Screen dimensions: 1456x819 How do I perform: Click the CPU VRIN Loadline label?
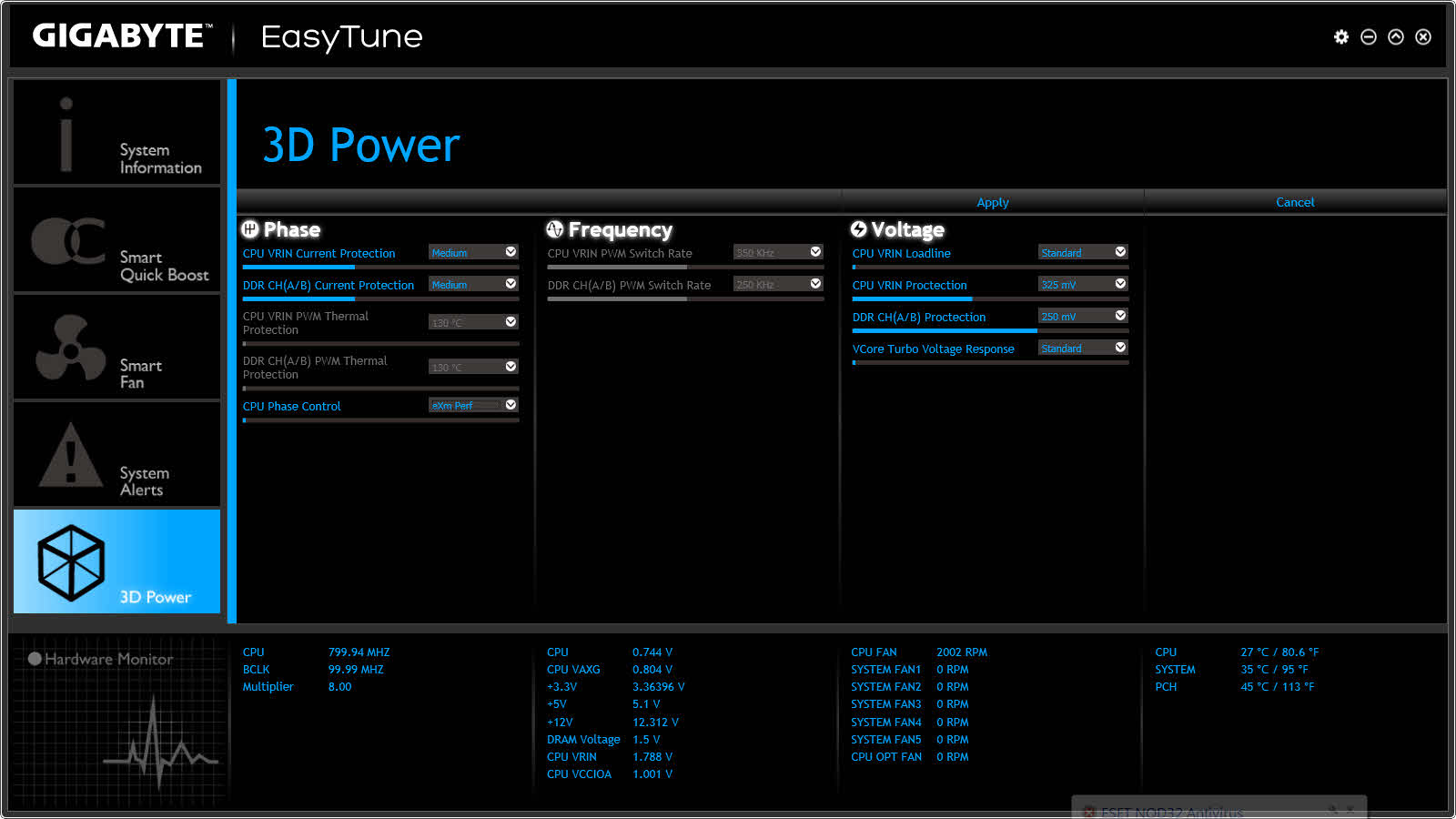[x=901, y=253]
